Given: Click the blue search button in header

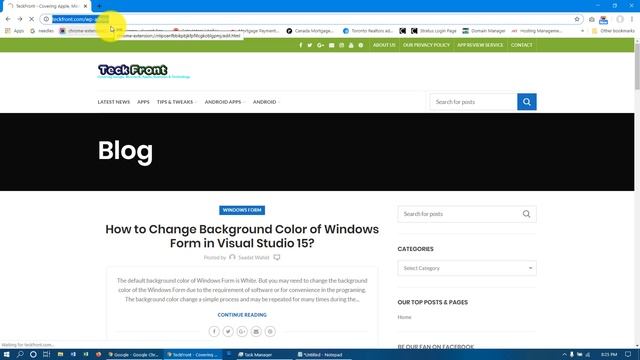Looking at the screenshot, I should (527, 102).
